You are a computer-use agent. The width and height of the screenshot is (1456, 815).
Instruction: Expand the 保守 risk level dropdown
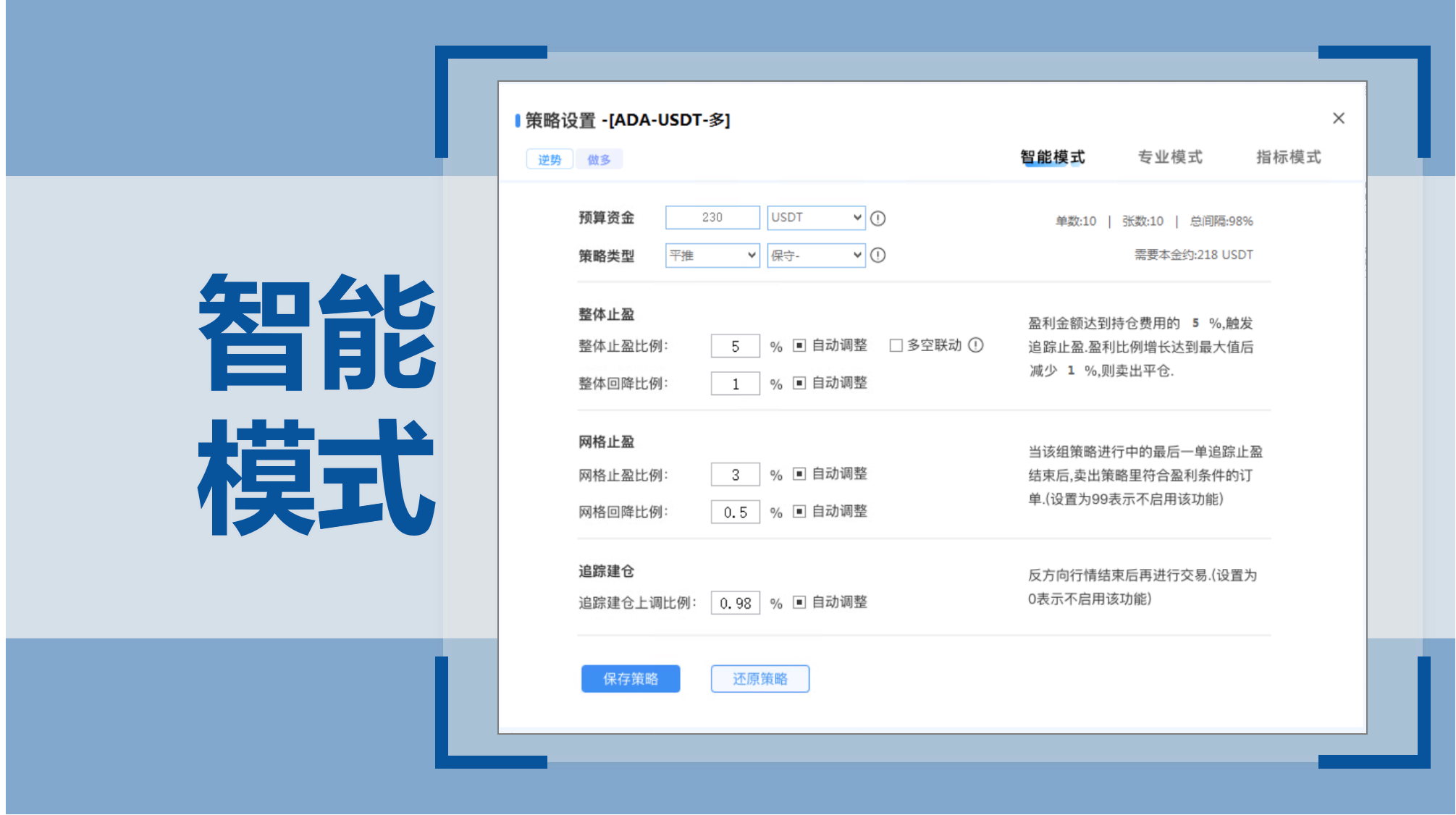click(816, 255)
